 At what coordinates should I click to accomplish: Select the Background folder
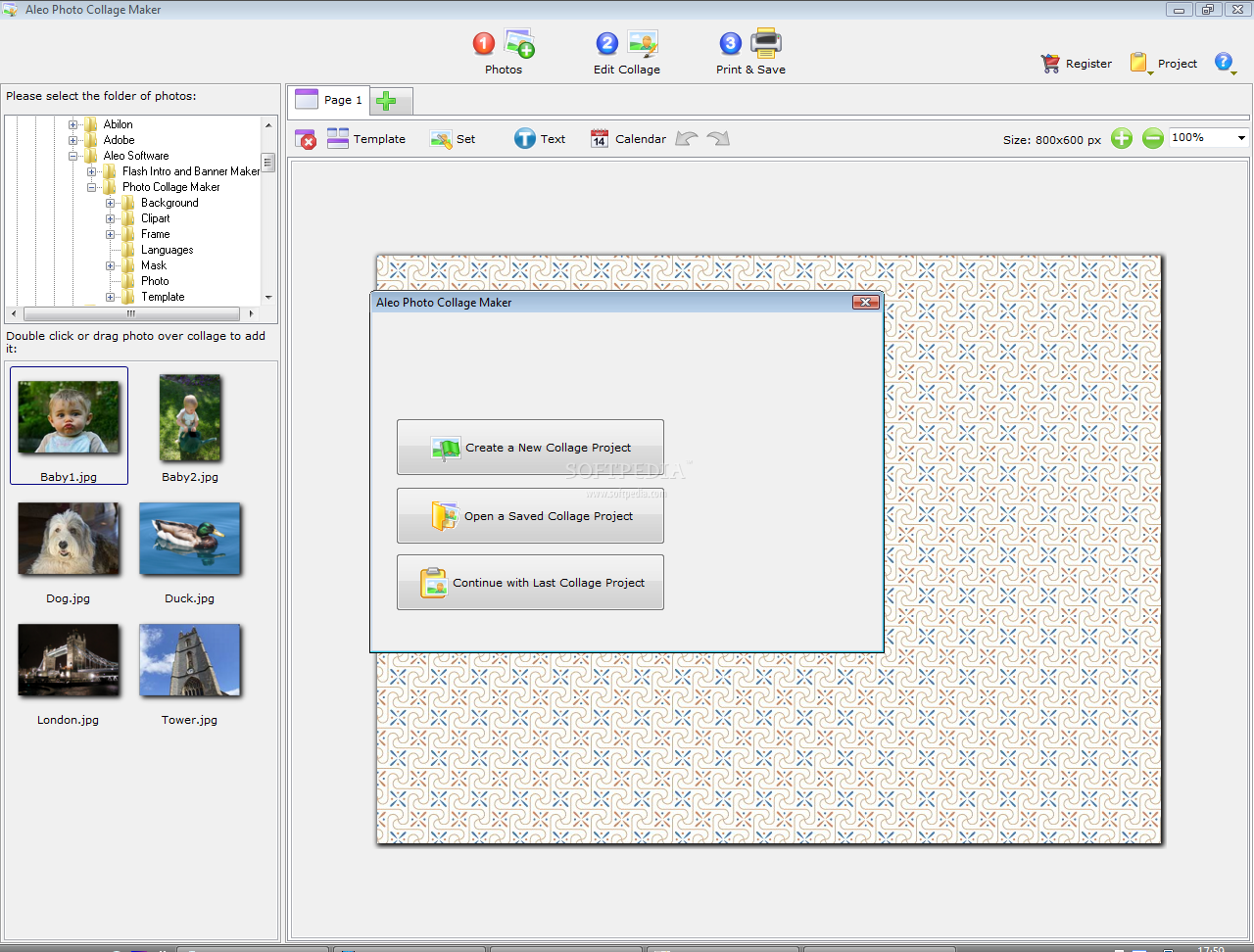(x=169, y=203)
